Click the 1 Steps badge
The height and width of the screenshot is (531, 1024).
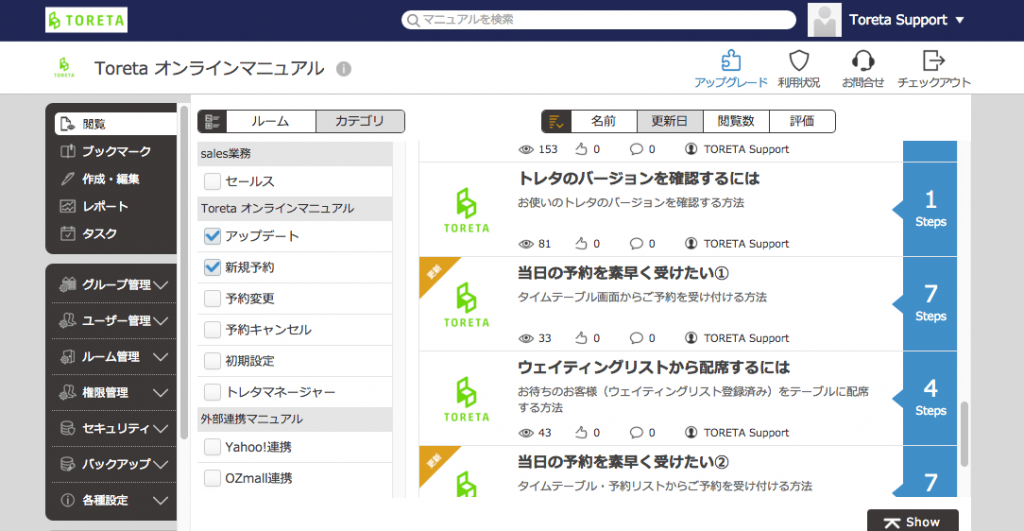[930, 209]
